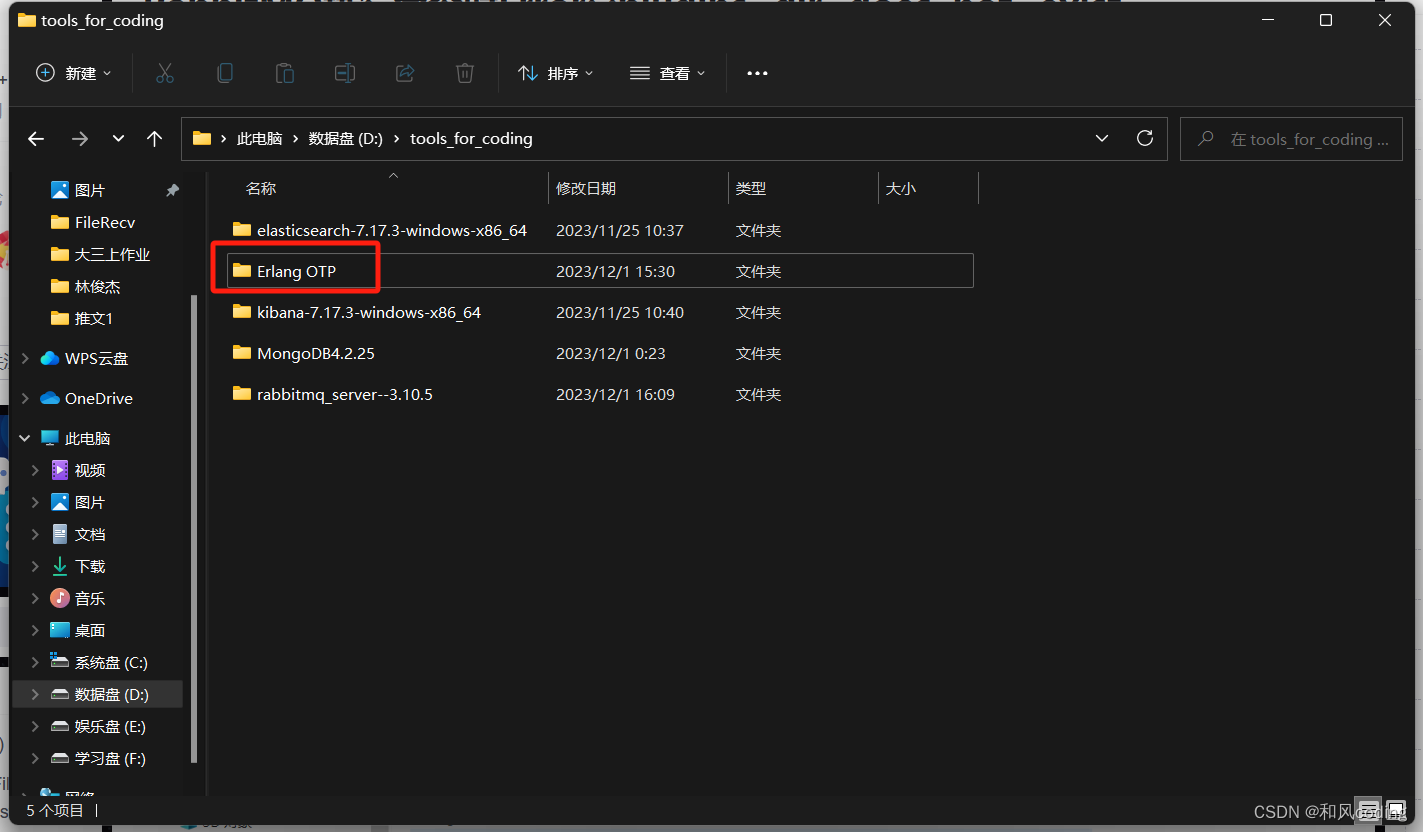This screenshot has width=1423, height=832.
Task: Collapse the 此电脑 tree node
Action: [24, 438]
